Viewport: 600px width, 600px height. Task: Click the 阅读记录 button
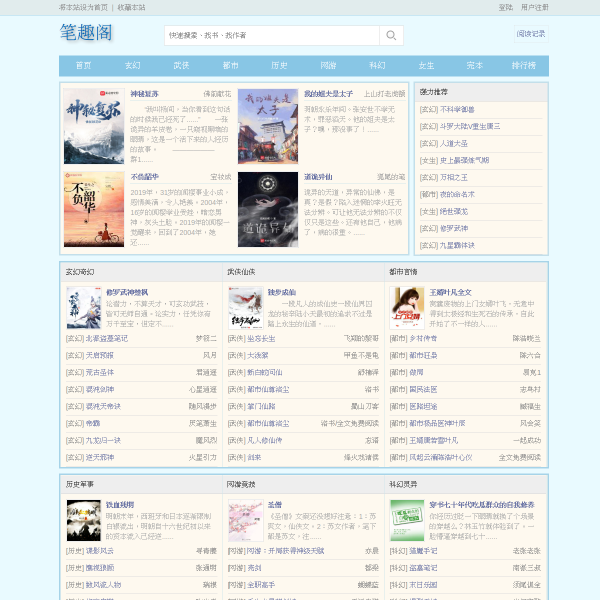tap(531, 34)
